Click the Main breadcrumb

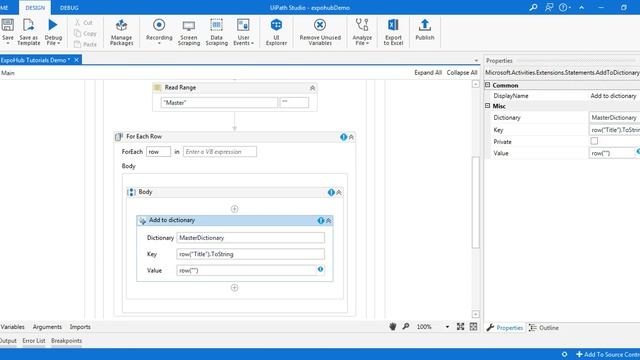[8, 73]
